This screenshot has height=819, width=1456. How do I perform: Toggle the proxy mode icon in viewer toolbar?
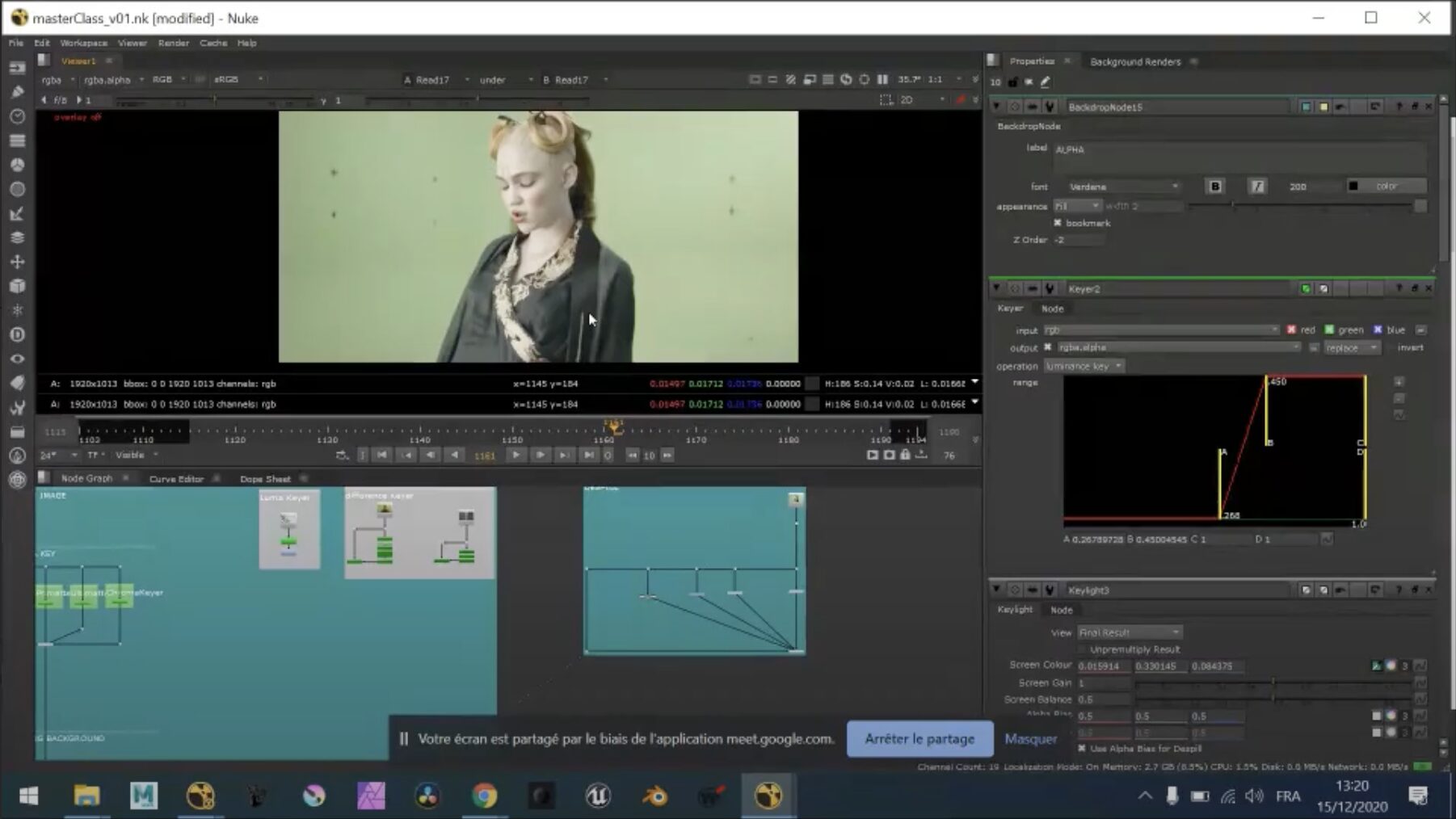tap(790, 79)
